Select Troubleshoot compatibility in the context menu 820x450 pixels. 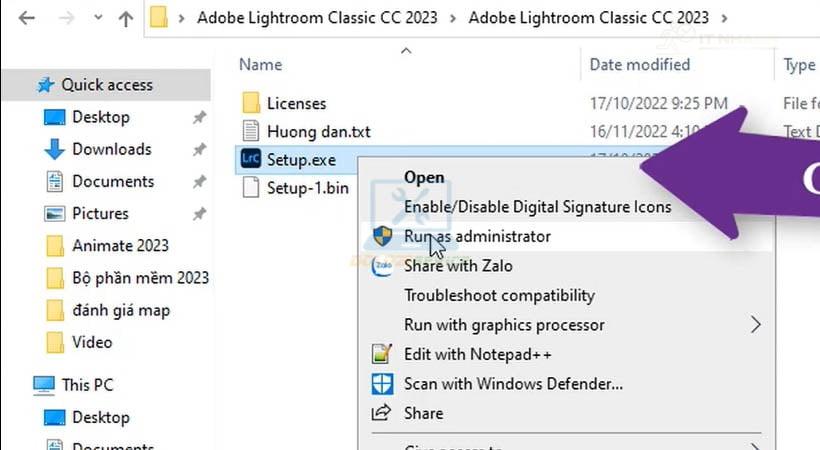[499, 295]
